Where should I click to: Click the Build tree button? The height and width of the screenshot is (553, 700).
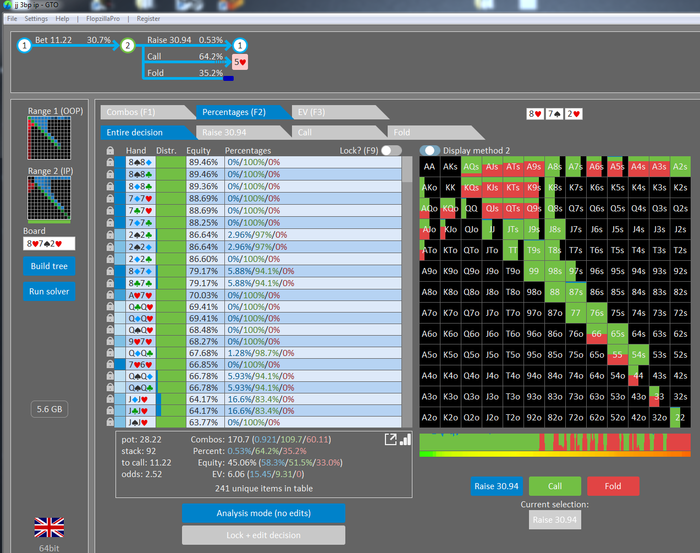pyautogui.click(x=49, y=266)
